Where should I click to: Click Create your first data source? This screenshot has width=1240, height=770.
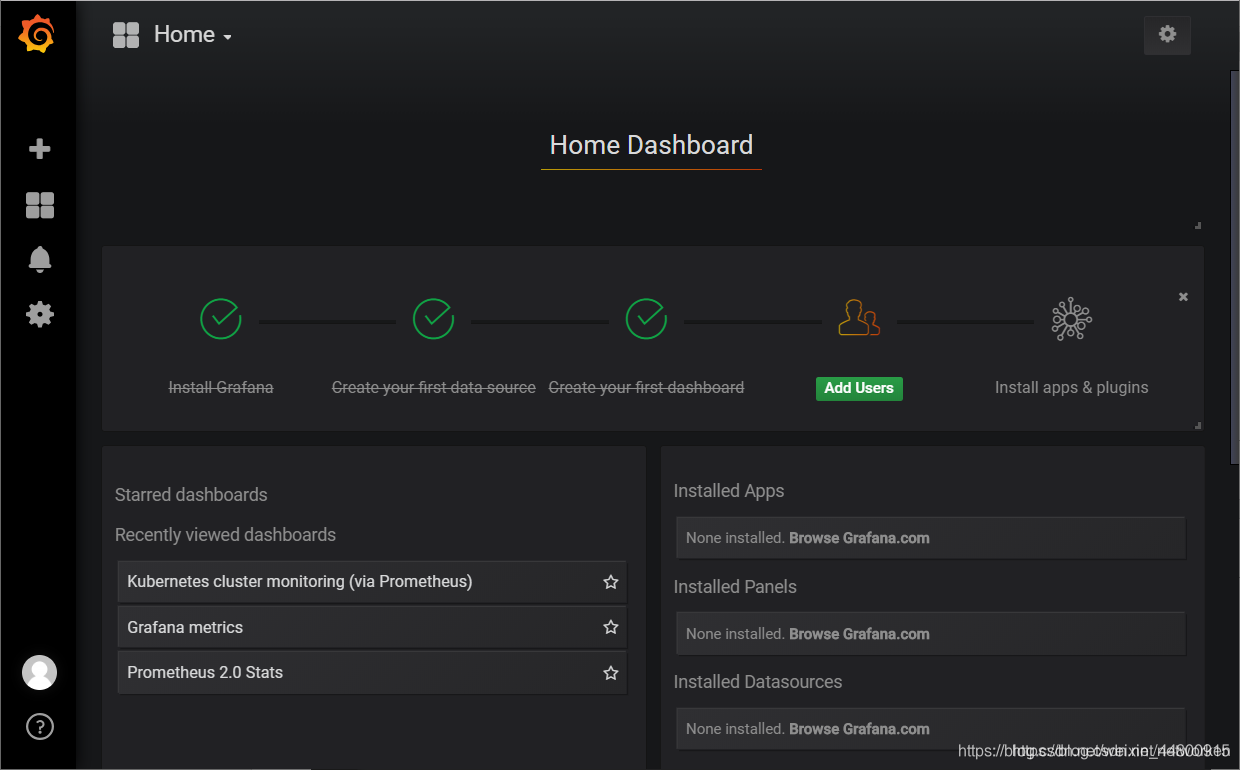(x=433, y=388)
